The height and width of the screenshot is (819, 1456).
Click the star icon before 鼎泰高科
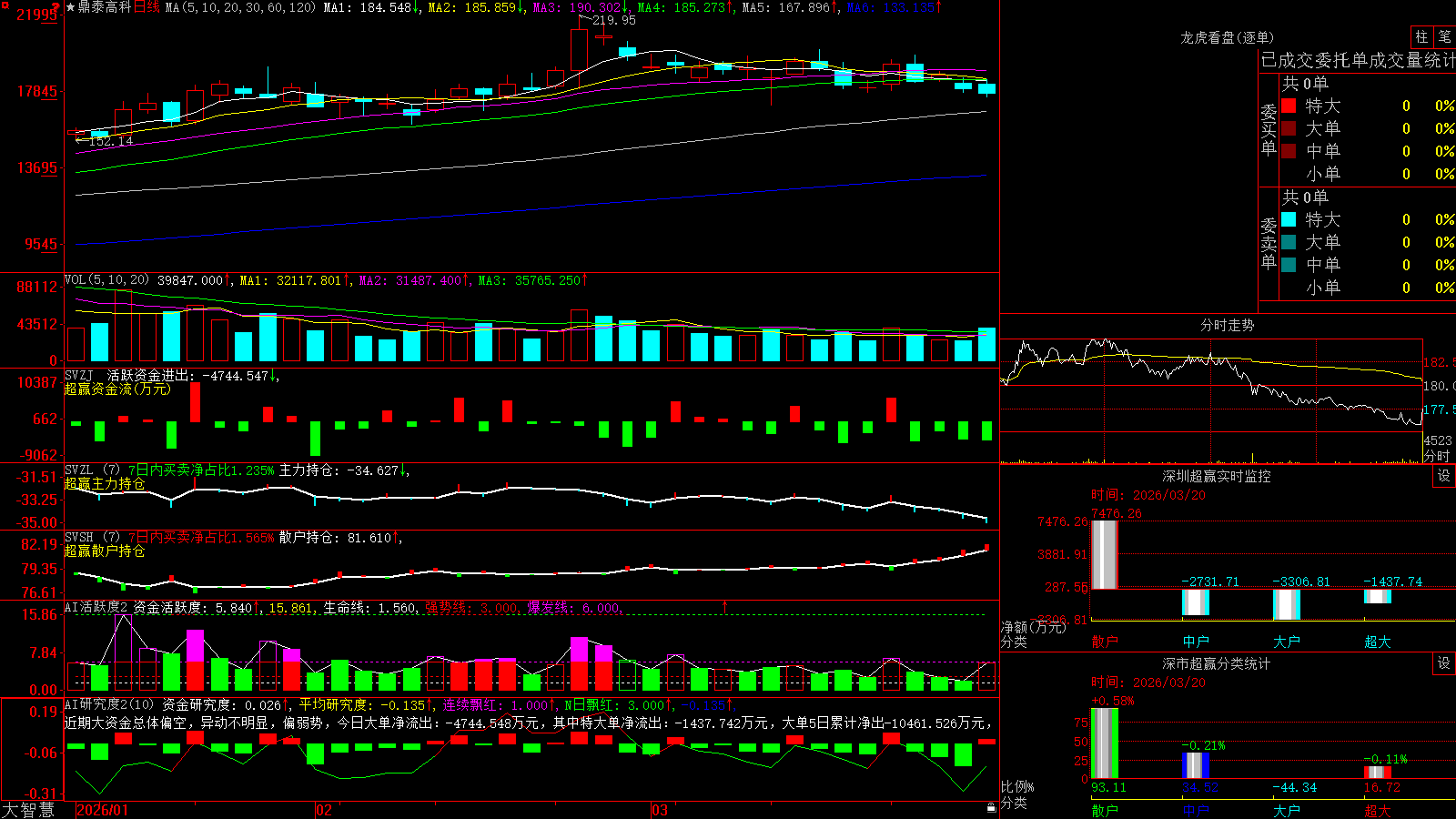pyautogui.click(x=71, y=7)
